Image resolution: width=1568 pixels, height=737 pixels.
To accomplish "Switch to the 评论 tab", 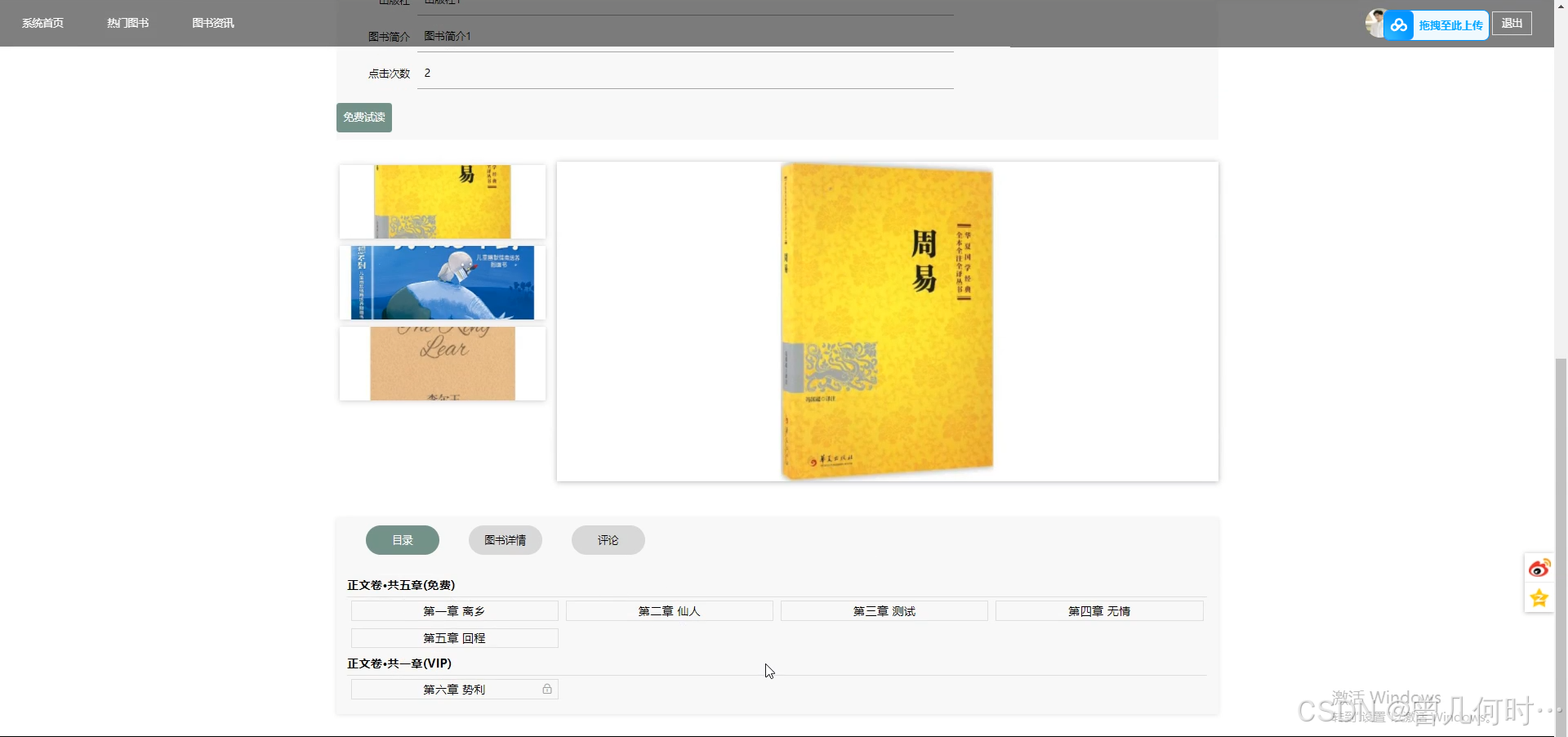I will point(608,540).
